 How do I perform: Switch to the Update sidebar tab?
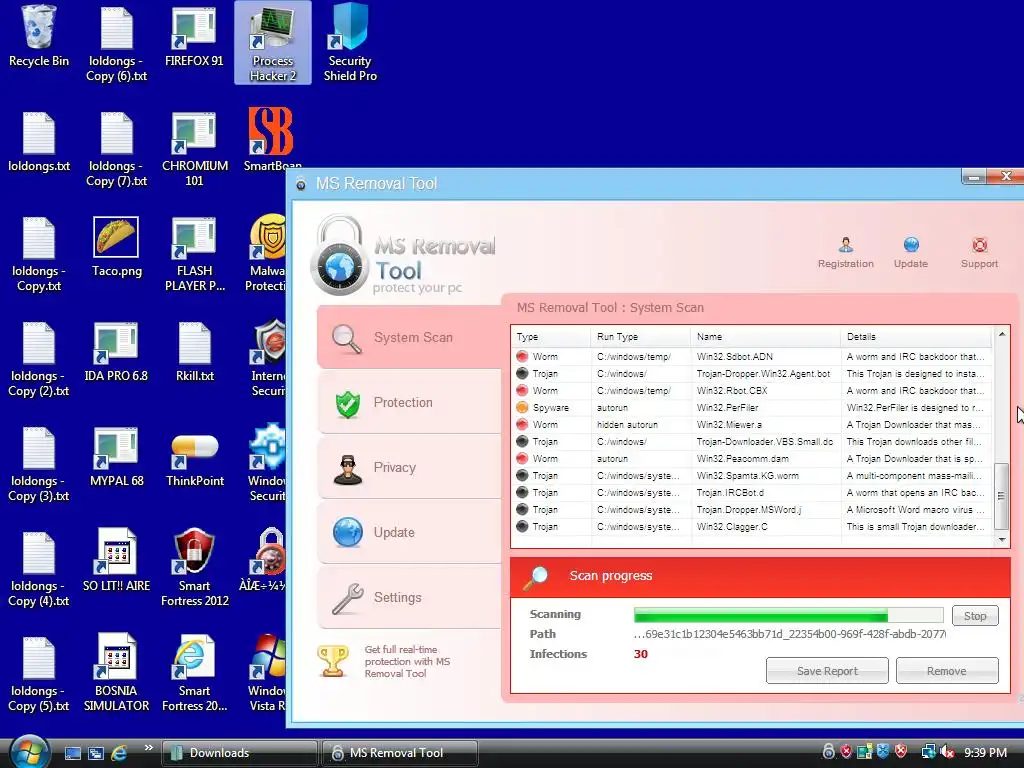[x=410, y=532]
